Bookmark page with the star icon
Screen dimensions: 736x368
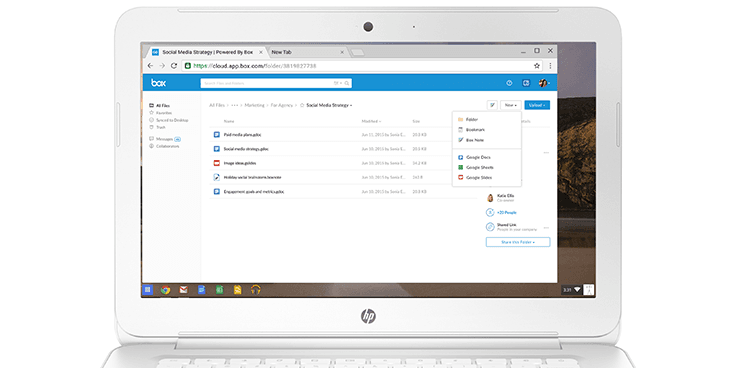point(537,66)
